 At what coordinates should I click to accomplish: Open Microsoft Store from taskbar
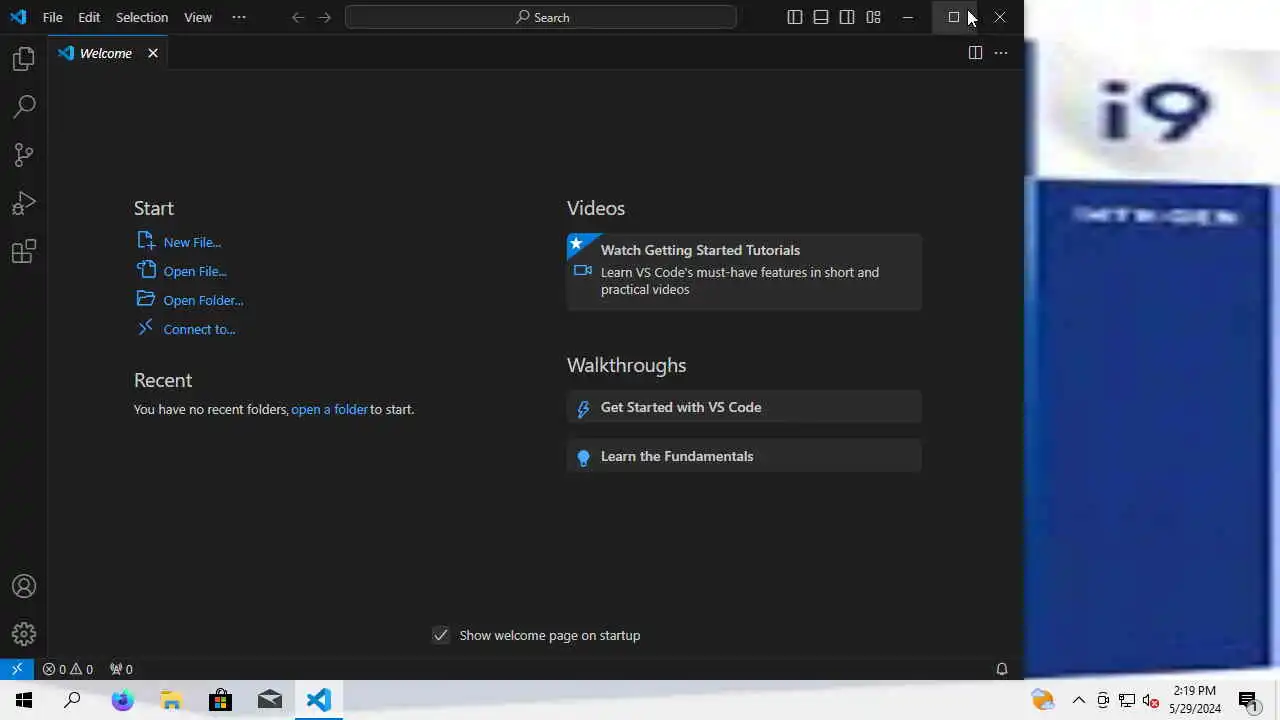[220, 700]
